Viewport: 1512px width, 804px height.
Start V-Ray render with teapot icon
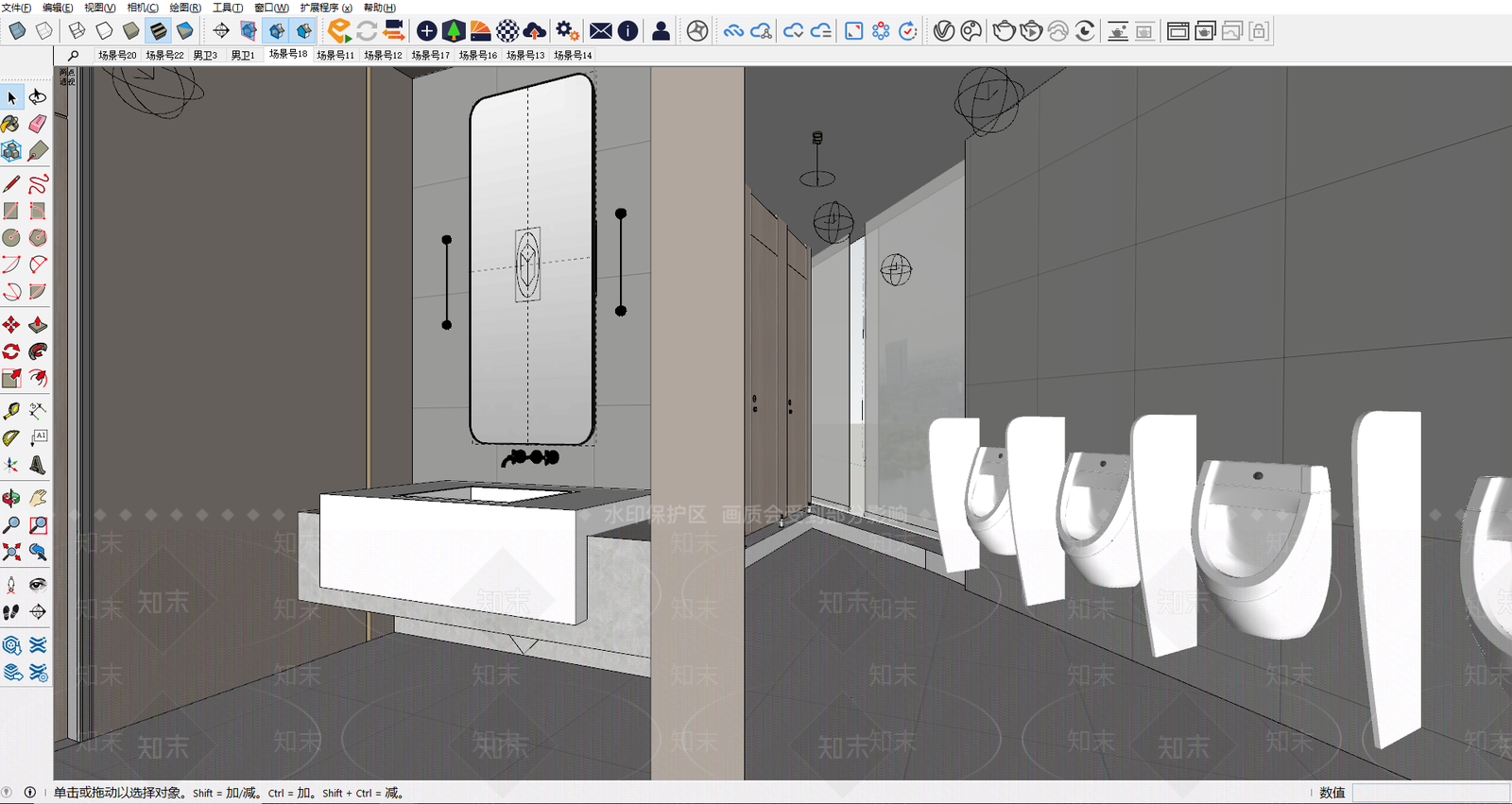tap(1004, 31)
